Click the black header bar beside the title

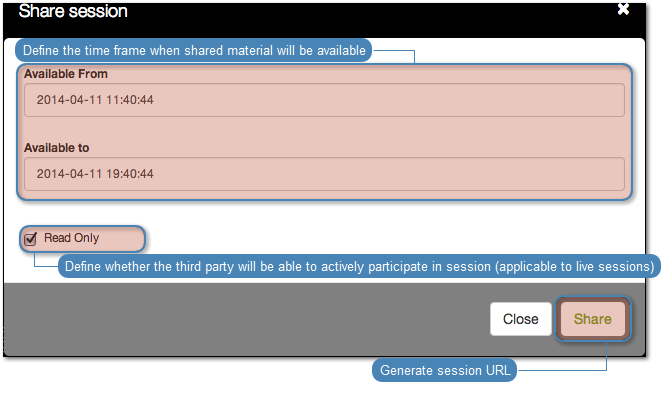point(369,19)
